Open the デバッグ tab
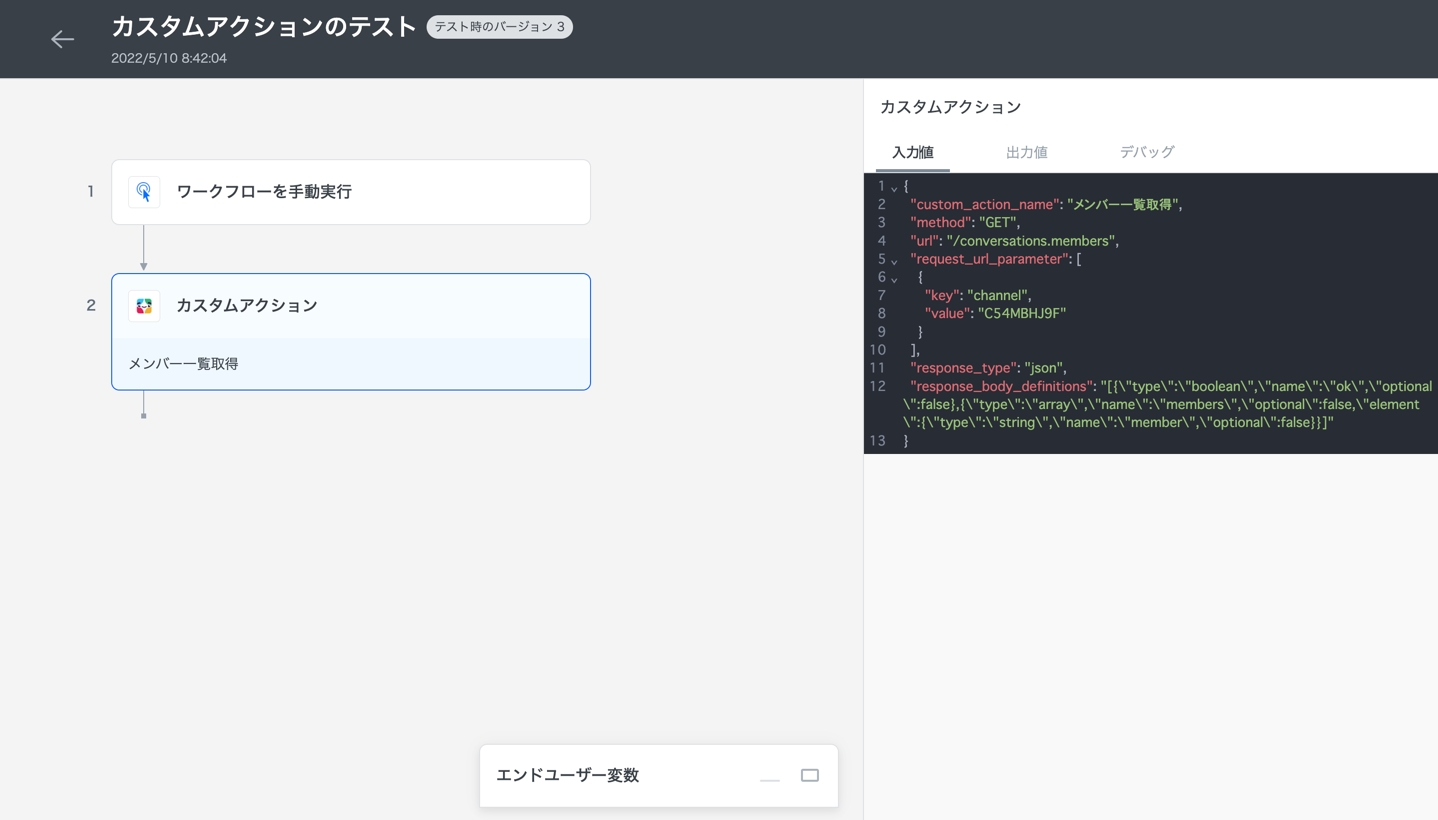The width and height of the screenshot is (1438, 820). pyautogui.click(x=1146, y=153)
